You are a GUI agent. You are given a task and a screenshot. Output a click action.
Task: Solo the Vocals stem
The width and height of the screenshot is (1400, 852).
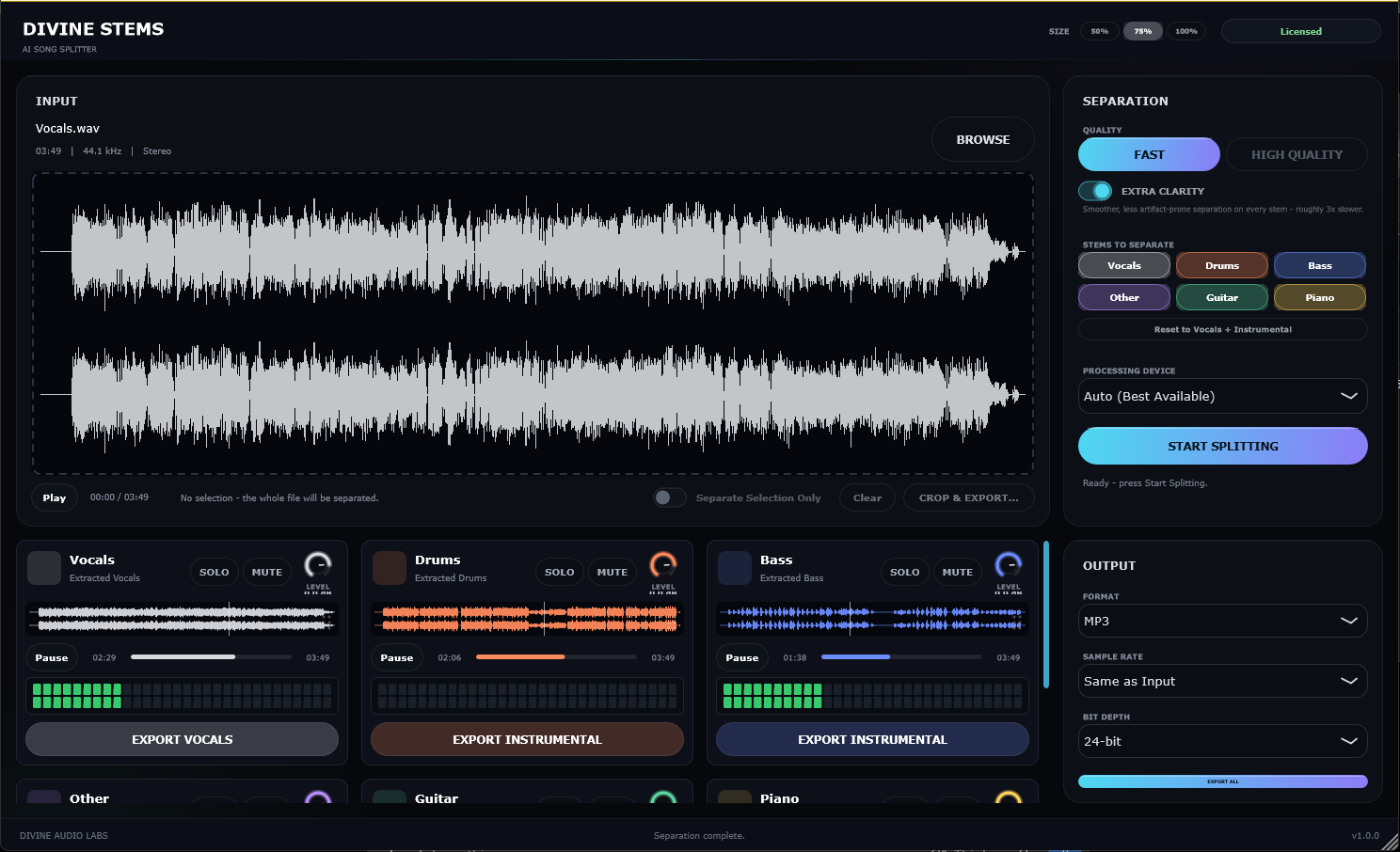click(215, 572)
